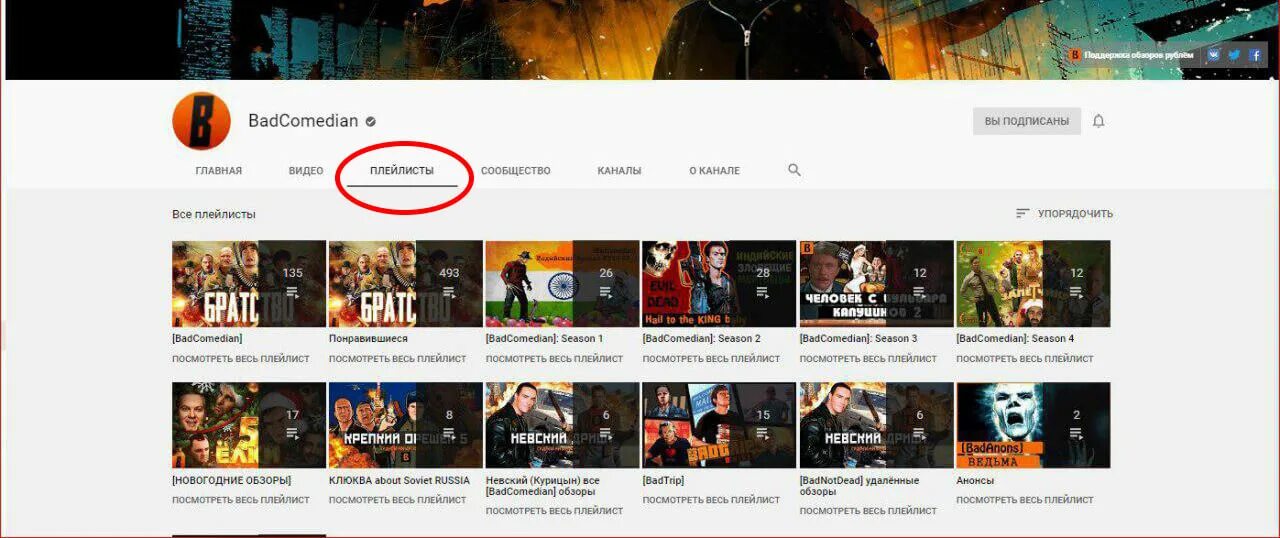1280x538 pixels.
Task: View full playlist under Понравившиеся
Action: coord(397,358)
